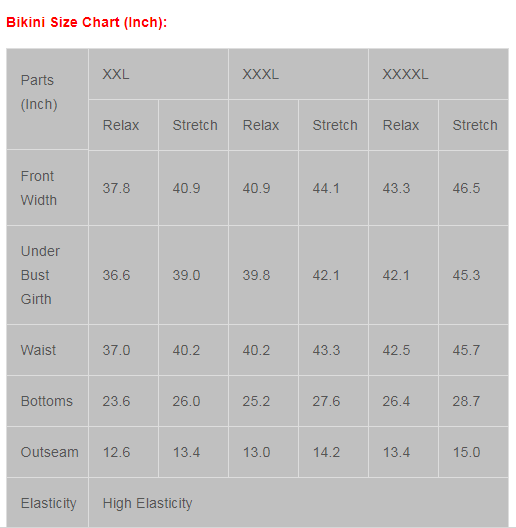Click the Under Bust Girth row label
This screenshot has width=516, height=528.
[47, 275]
